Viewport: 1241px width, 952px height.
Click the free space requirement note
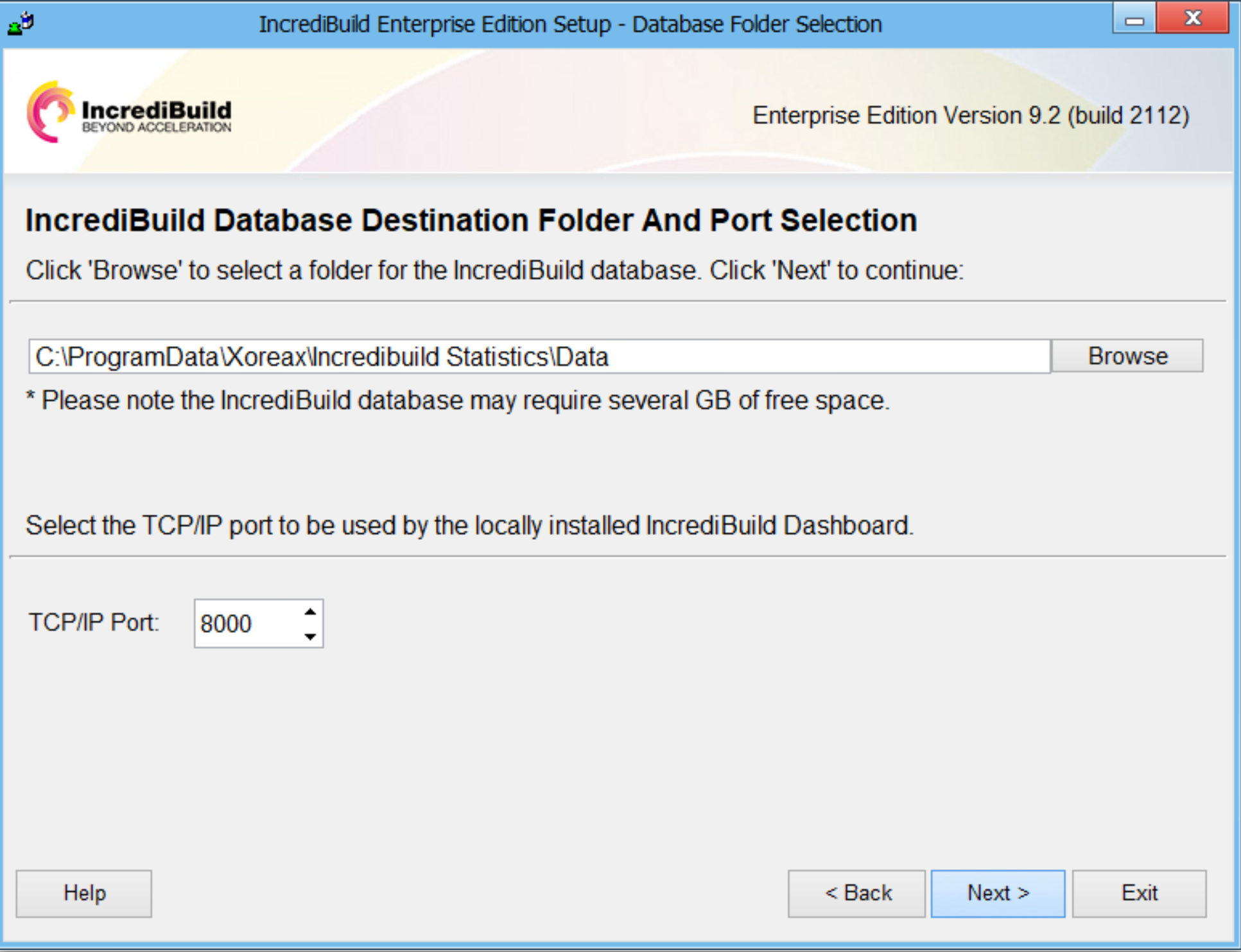pyautogui.click(x=458, y=401)
